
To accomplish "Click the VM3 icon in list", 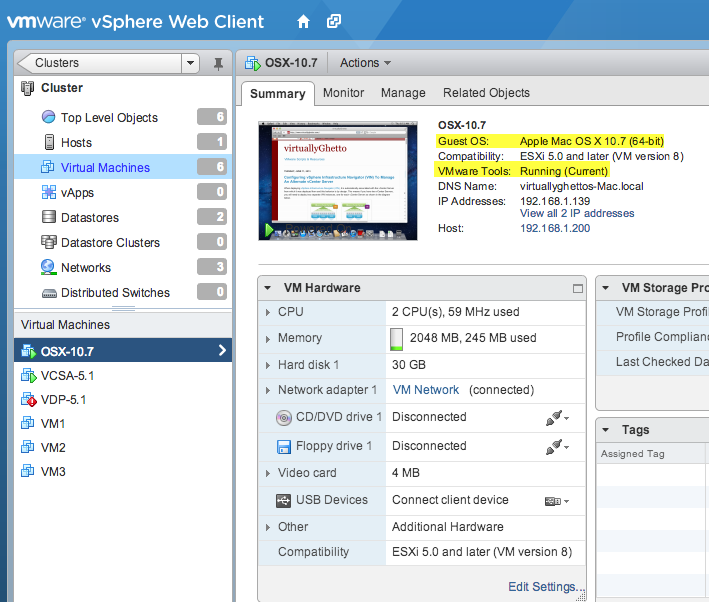I will (28, 471).
